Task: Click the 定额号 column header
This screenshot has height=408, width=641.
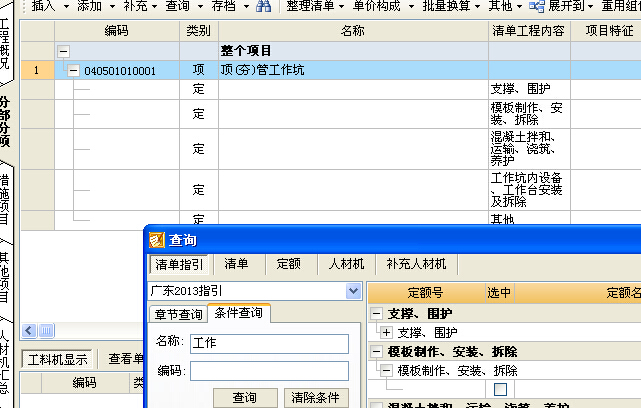Action: tap(426, 293)
